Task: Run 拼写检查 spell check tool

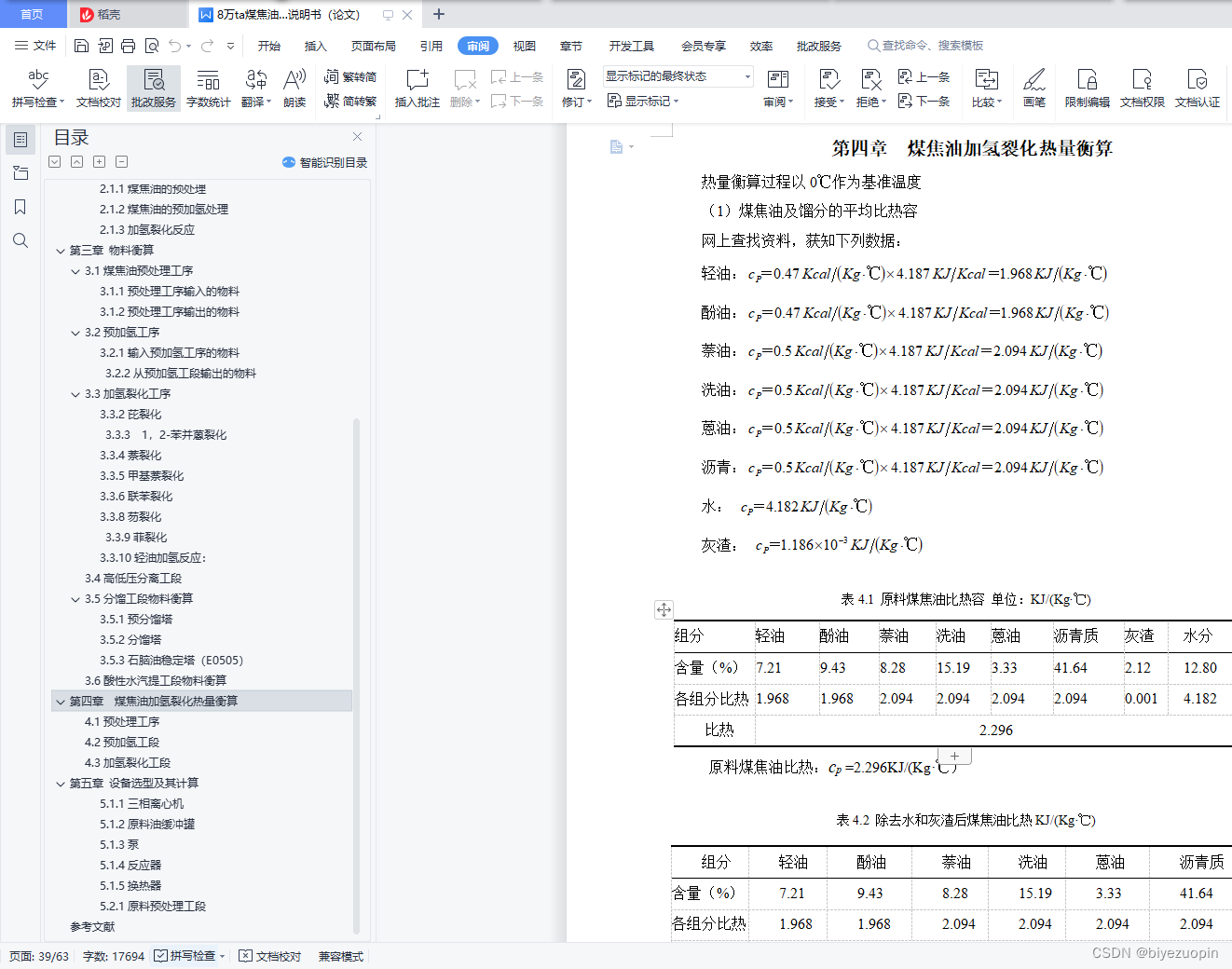Action: [37, 89]
